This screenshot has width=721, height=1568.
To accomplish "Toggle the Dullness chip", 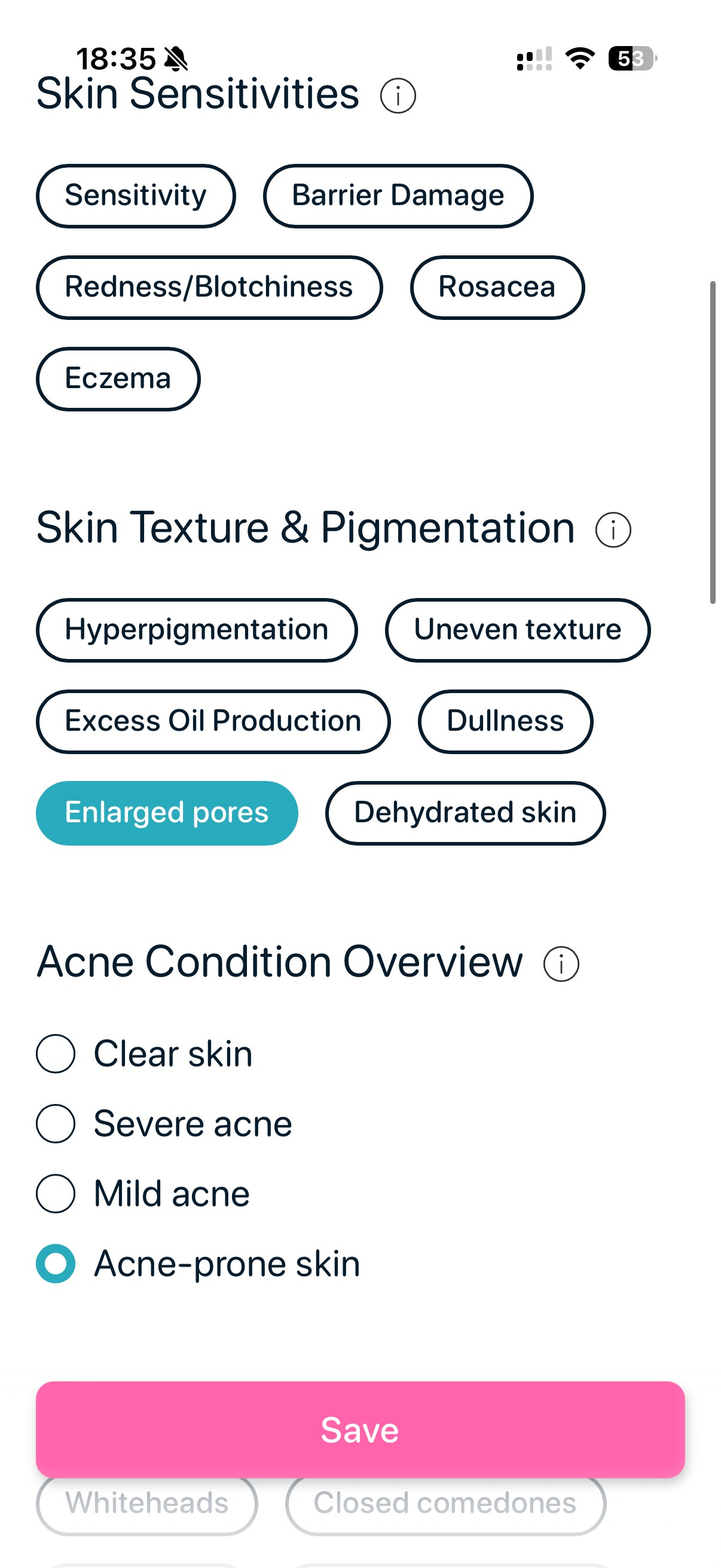I will point(505,721).
